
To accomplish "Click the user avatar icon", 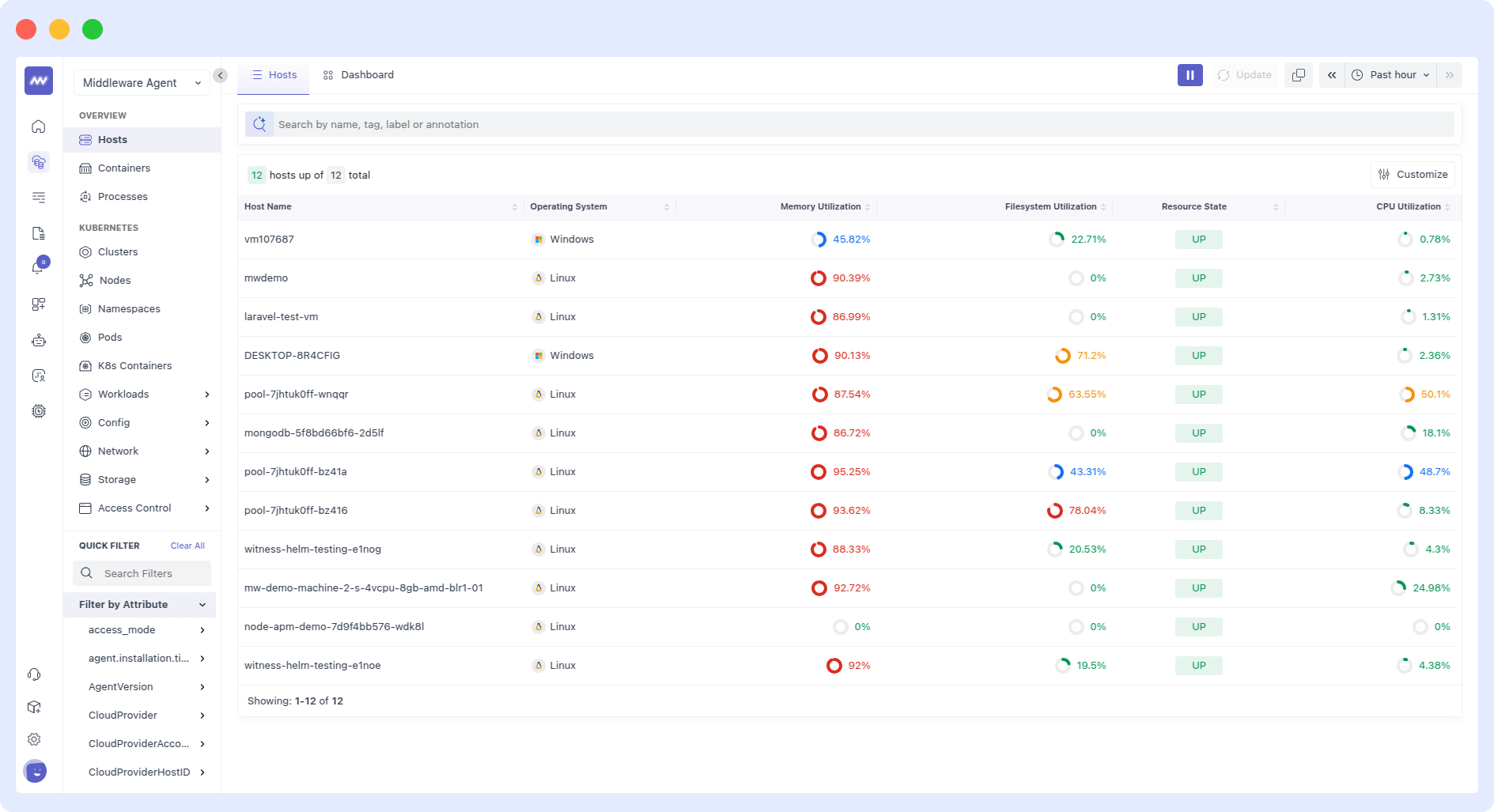I will 35,771.
